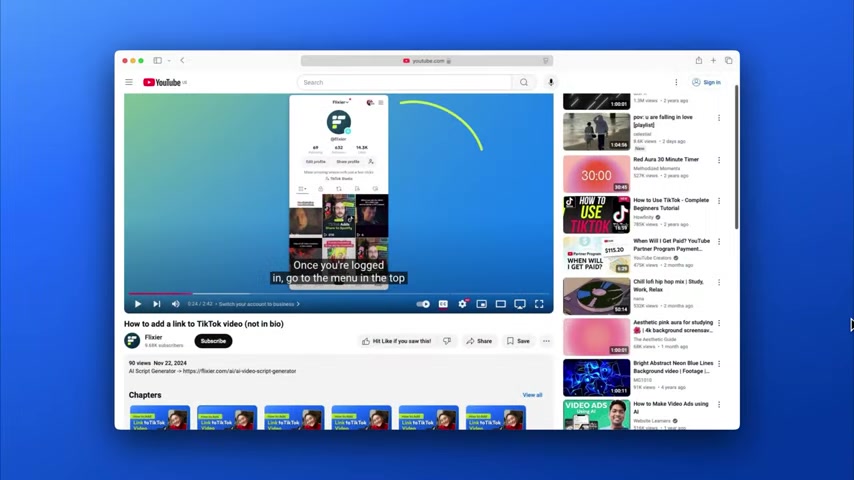Go back in Safari
Viewport: 854px width, 480px height.
182,60
